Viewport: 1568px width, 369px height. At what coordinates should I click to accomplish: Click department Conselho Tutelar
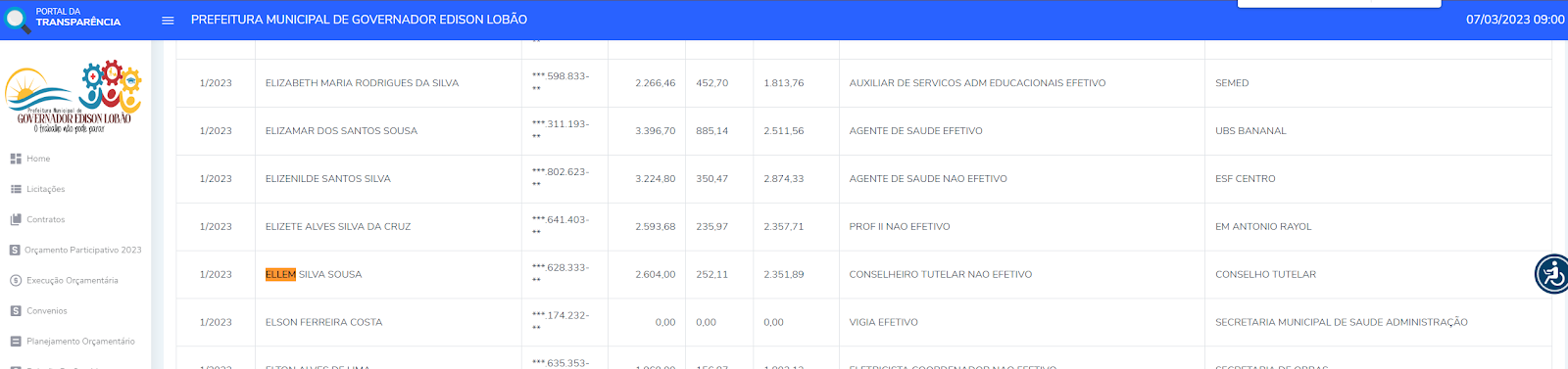point(1266,275)
